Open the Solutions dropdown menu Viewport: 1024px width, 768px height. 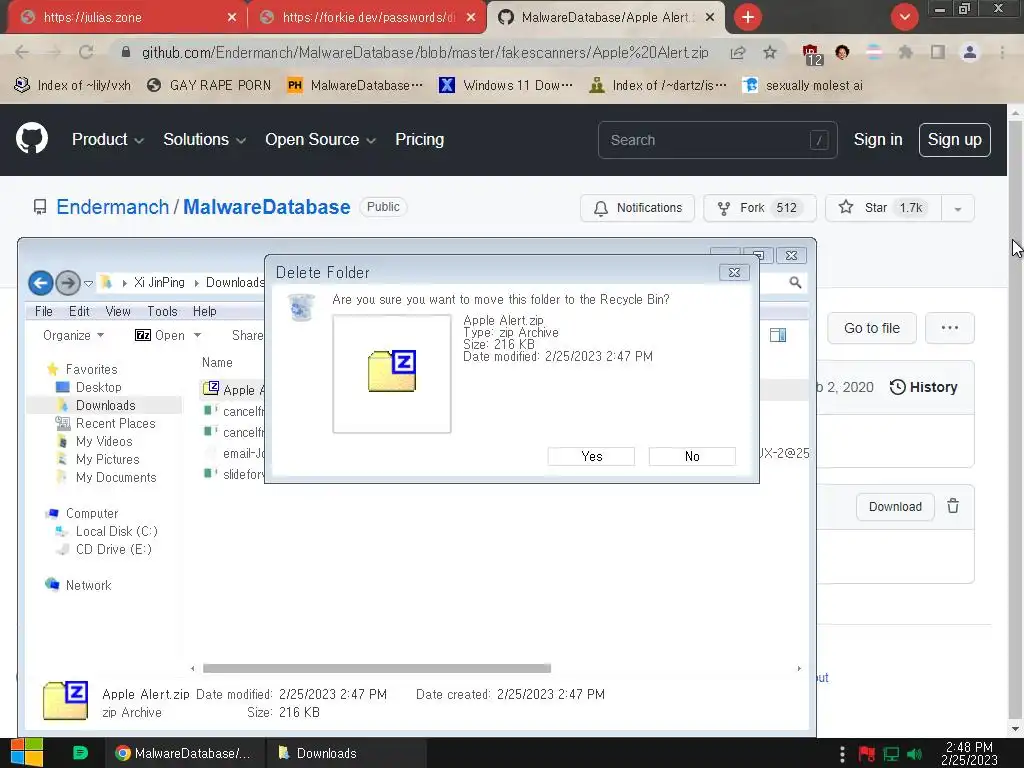[204, 139]
